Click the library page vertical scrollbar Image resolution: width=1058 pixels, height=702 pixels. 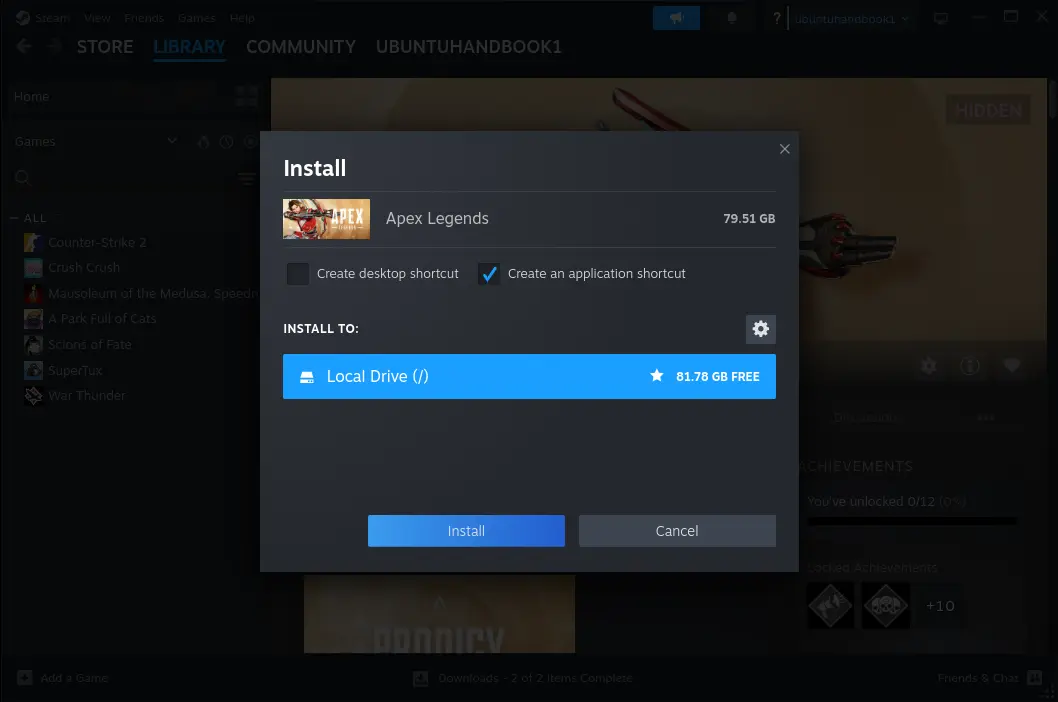pos(1053,97)
